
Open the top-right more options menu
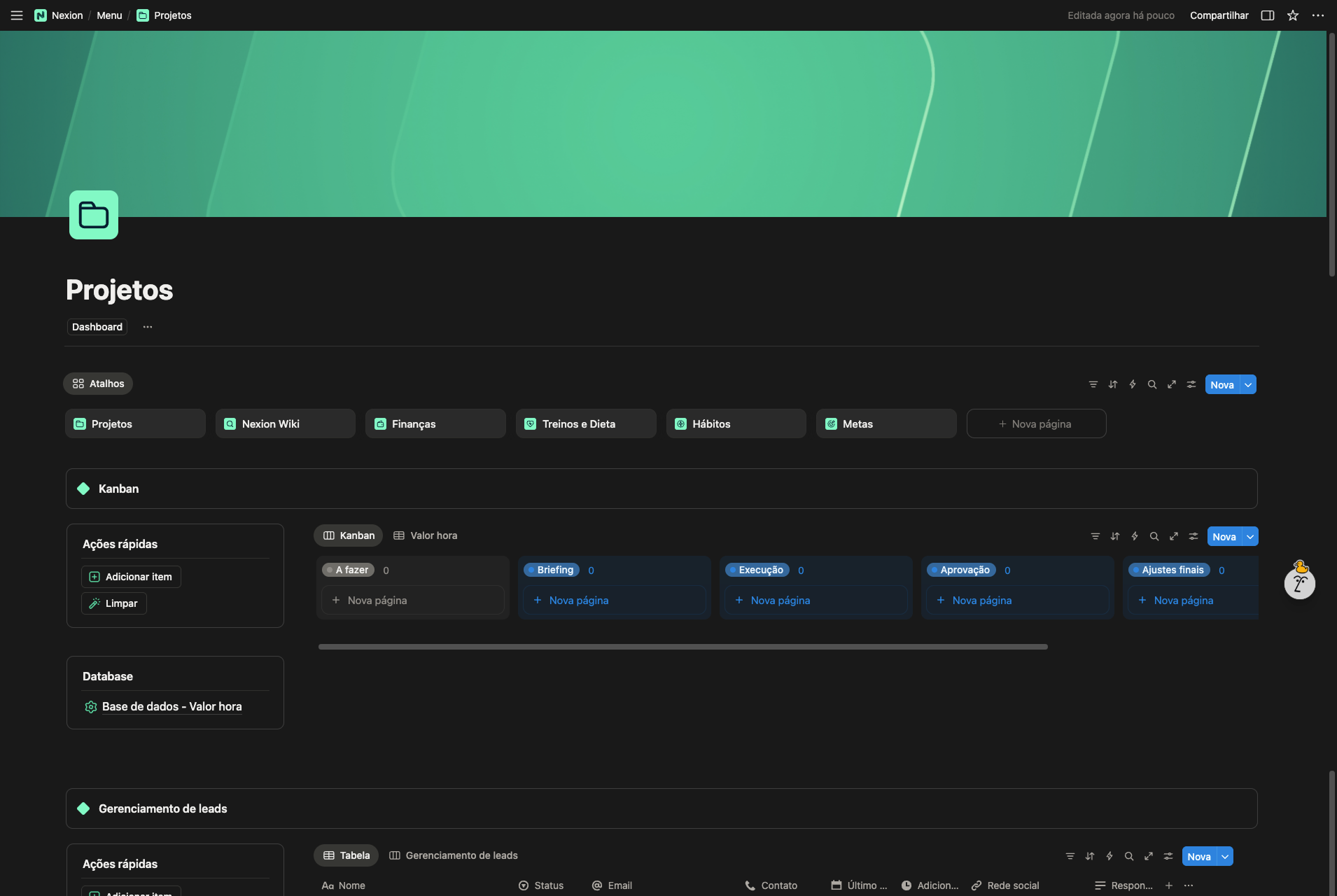(x=1318, y=15)
